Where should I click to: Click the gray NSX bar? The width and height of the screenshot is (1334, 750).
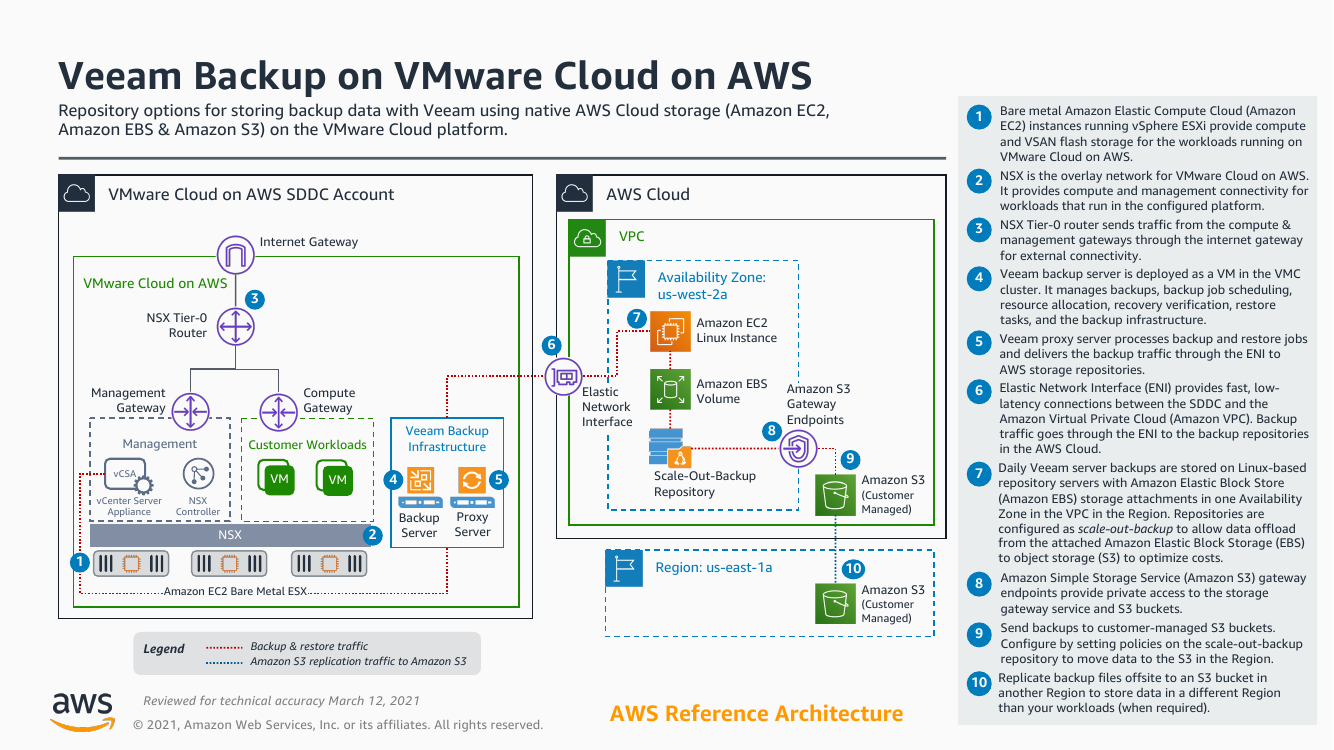click(230, 535)
